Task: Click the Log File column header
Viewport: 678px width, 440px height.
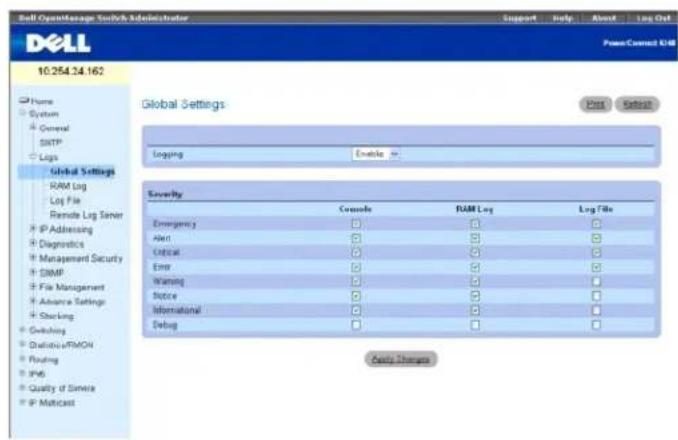Action: coord(596,209)
